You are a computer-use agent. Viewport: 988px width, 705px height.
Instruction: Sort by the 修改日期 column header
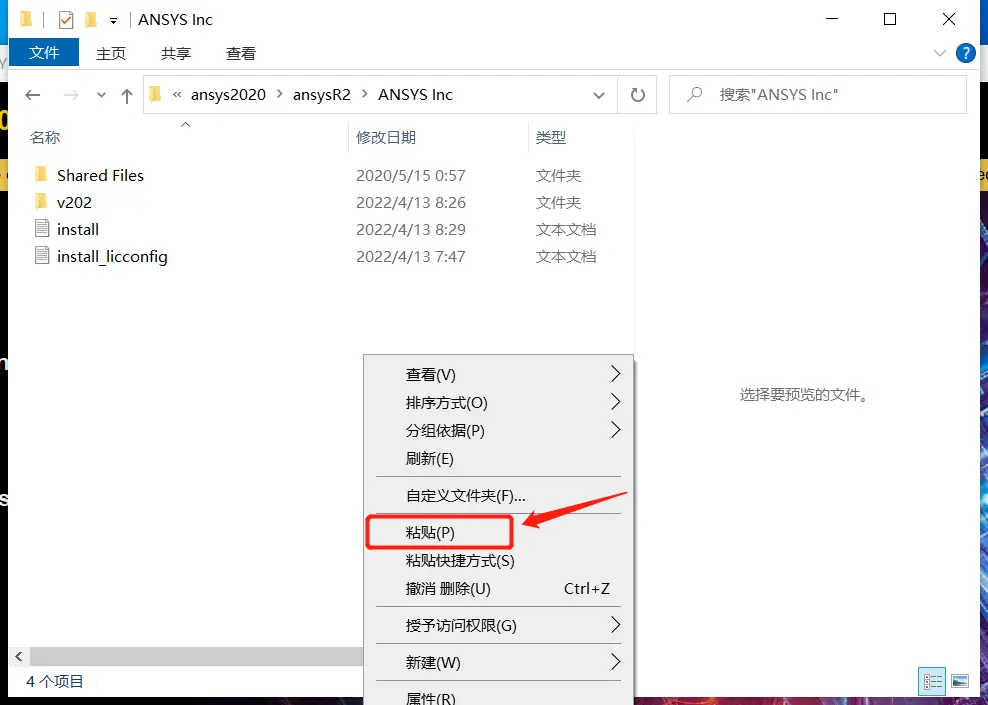click(x=386, y=137)
